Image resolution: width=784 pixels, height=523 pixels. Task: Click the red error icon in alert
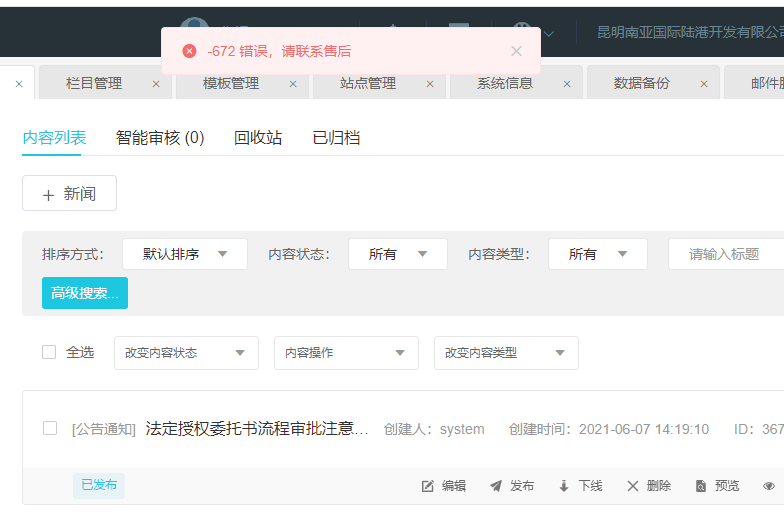189,51
